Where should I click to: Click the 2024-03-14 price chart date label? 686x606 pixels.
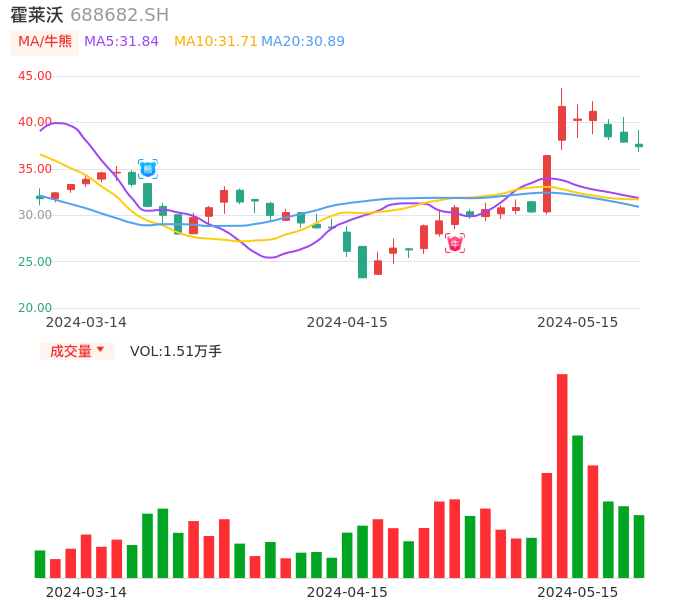86,322
